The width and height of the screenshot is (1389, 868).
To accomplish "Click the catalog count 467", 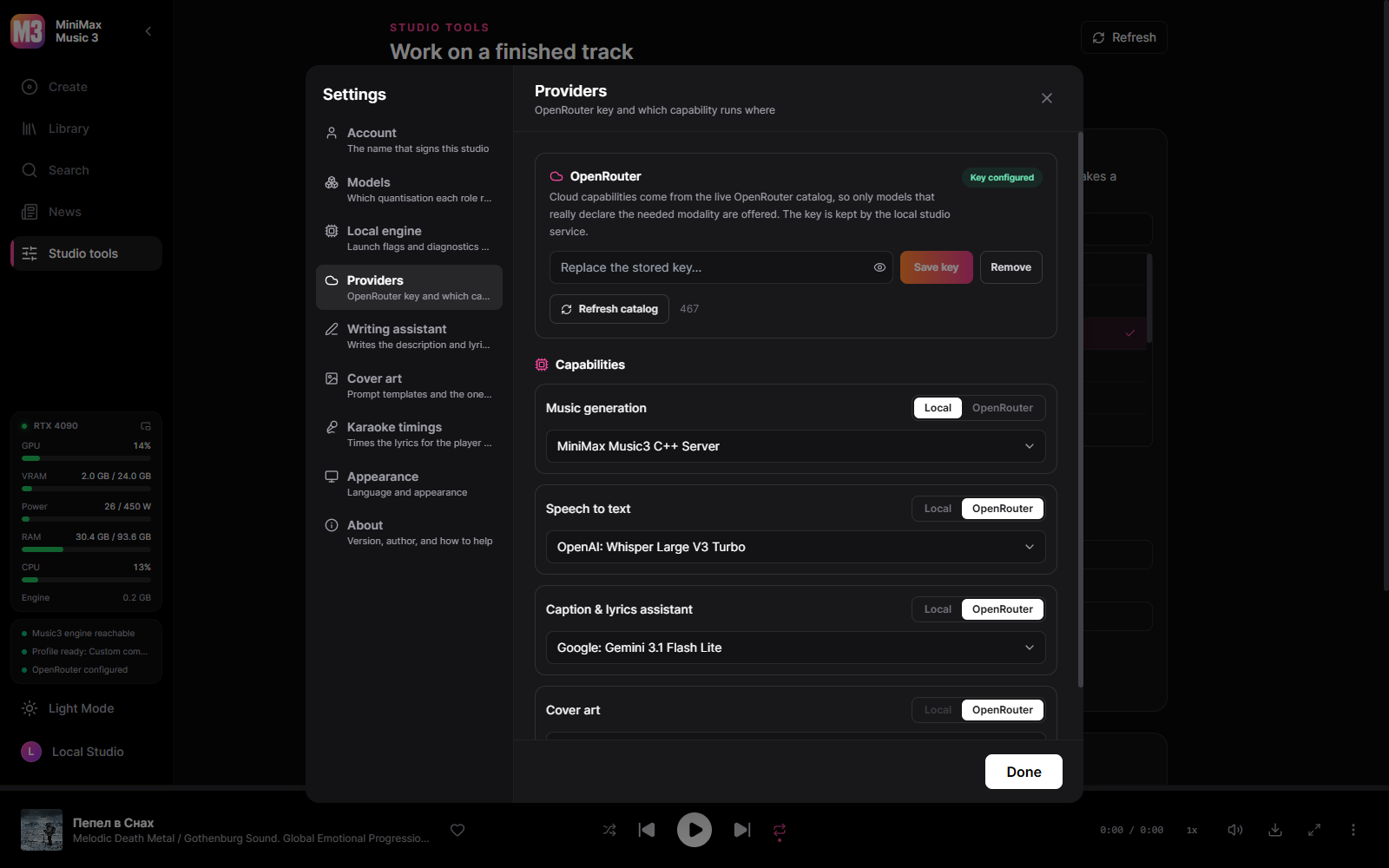I will click(689, 309).
